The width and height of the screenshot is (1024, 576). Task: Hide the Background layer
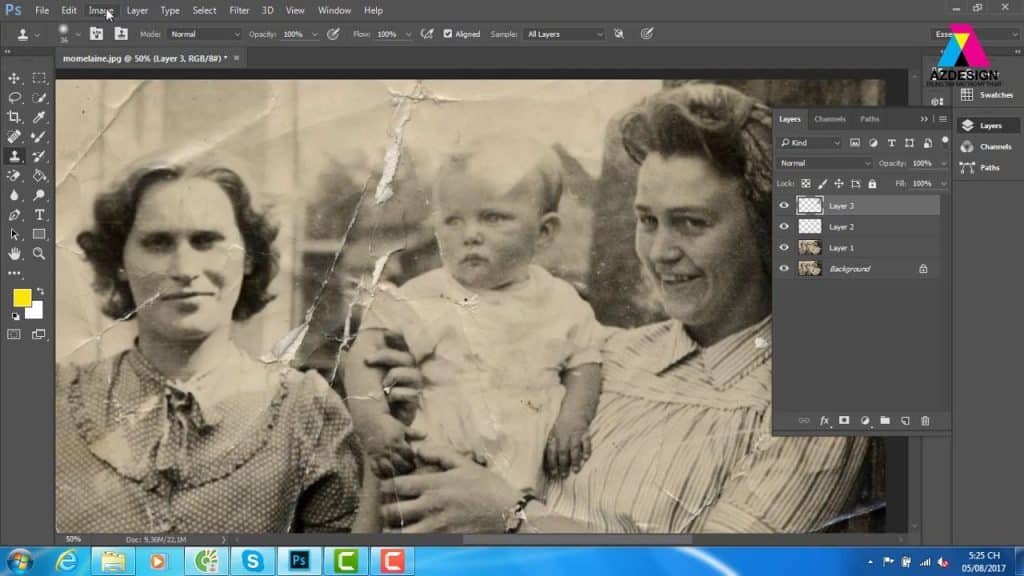point(784,268)
